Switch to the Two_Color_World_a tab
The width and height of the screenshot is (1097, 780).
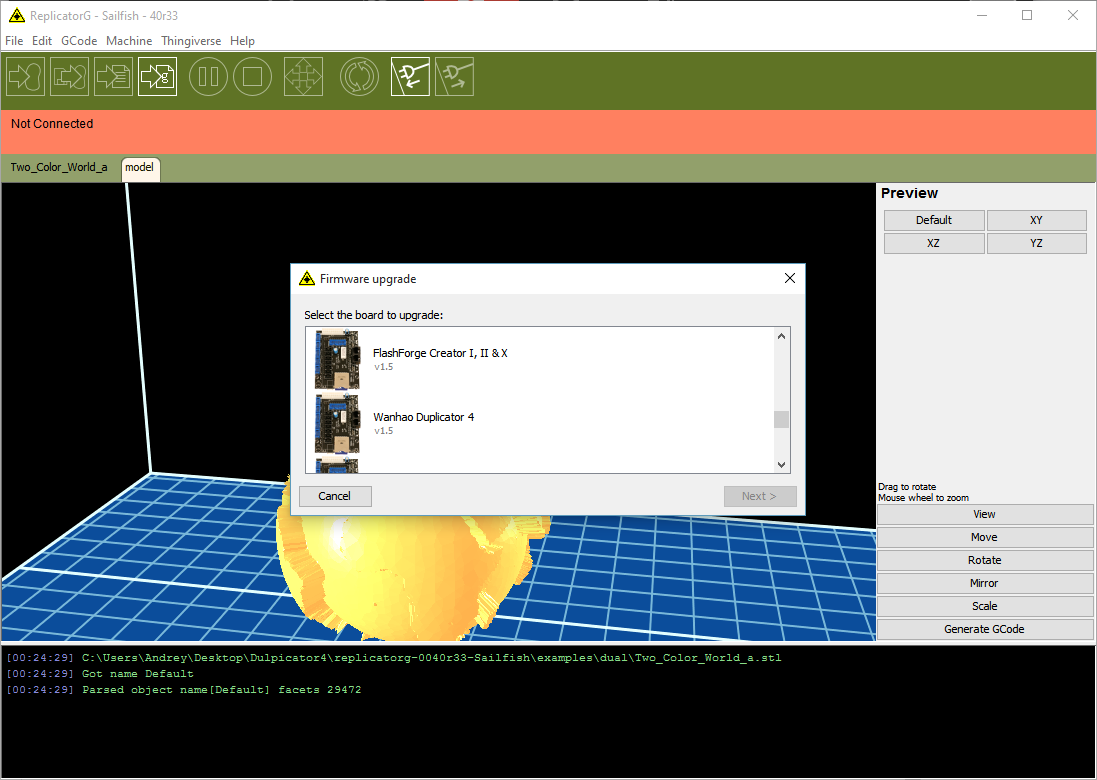coord(59,167)
